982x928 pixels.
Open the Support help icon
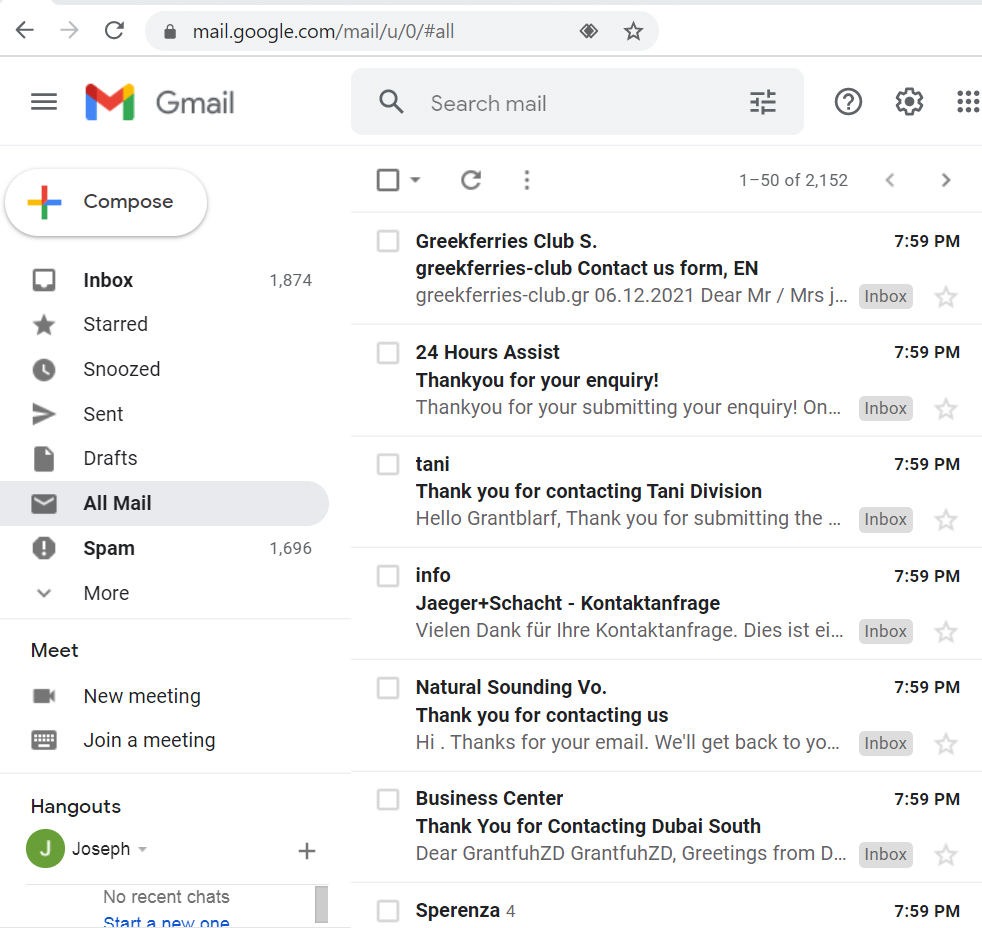pyautogui.click(x=848, y=102)
